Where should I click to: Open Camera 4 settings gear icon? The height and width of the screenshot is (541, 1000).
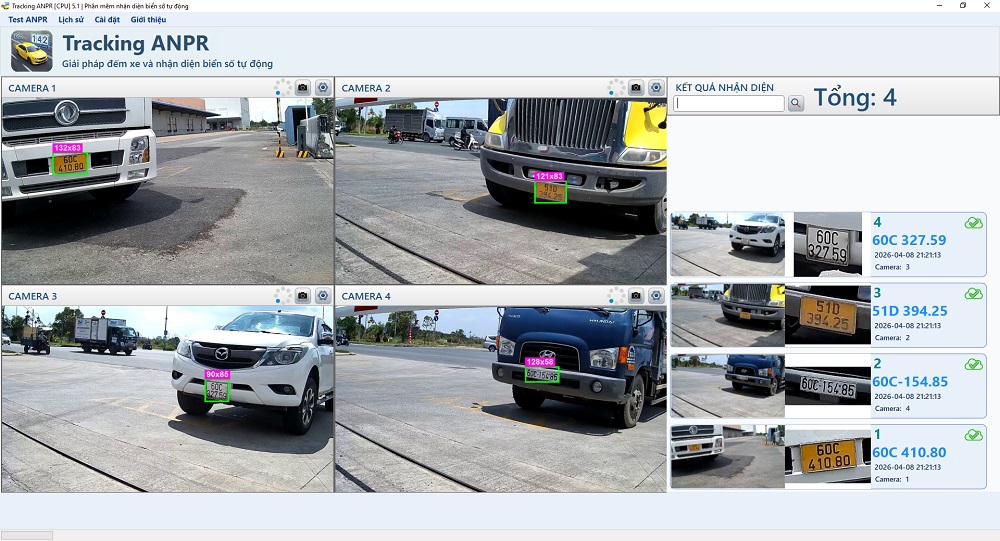pos(656,295)
